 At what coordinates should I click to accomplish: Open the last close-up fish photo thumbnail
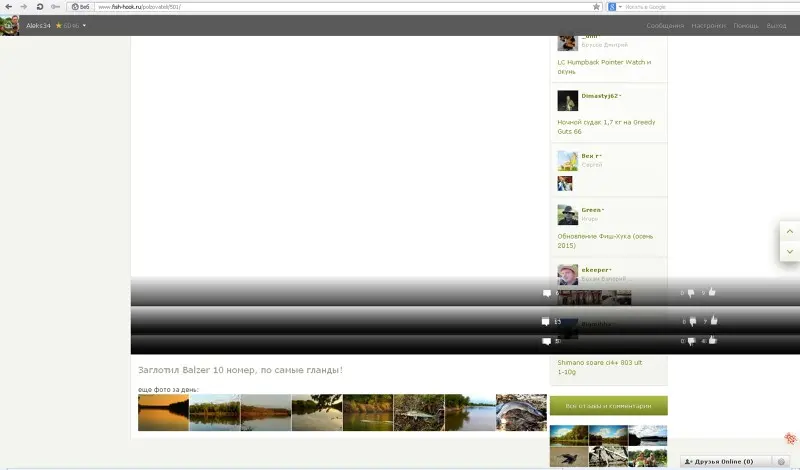[521, 412]
